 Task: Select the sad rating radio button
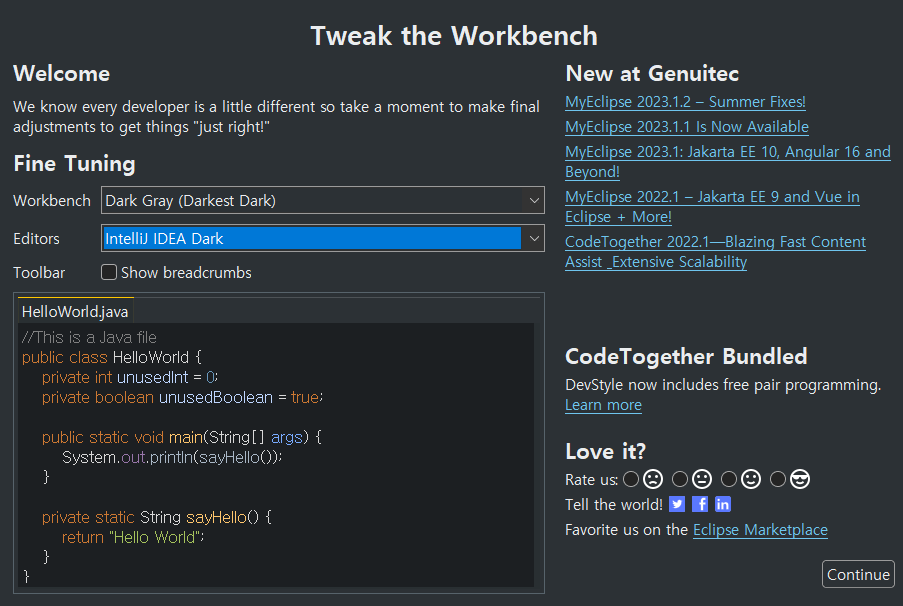(631, 479)
